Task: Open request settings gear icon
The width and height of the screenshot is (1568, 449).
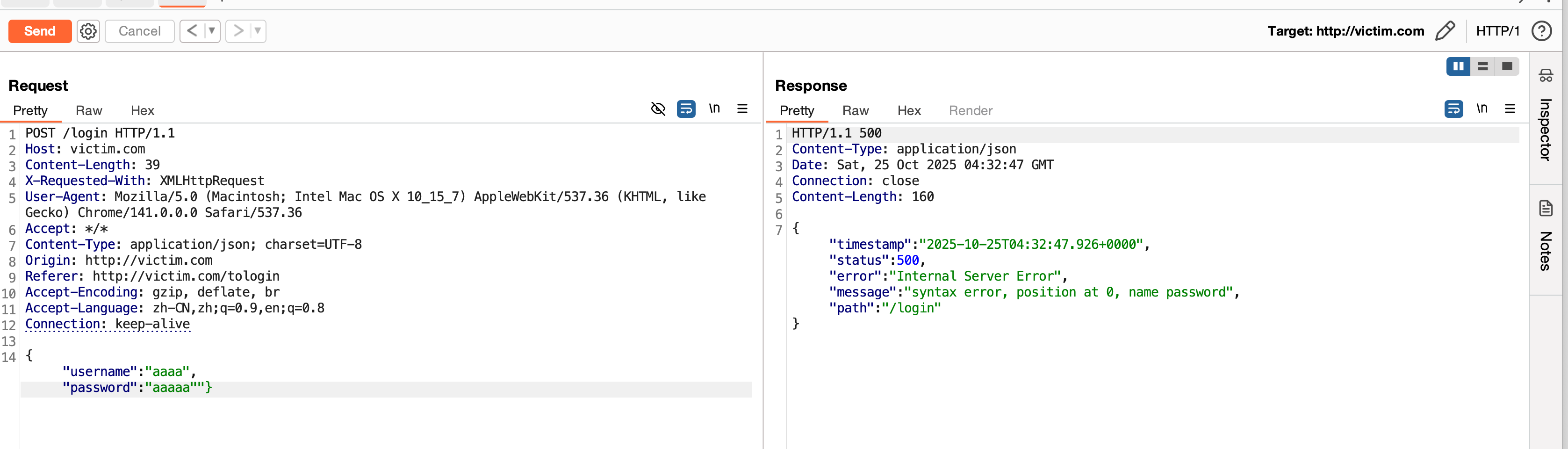Action: click(88, 31)
